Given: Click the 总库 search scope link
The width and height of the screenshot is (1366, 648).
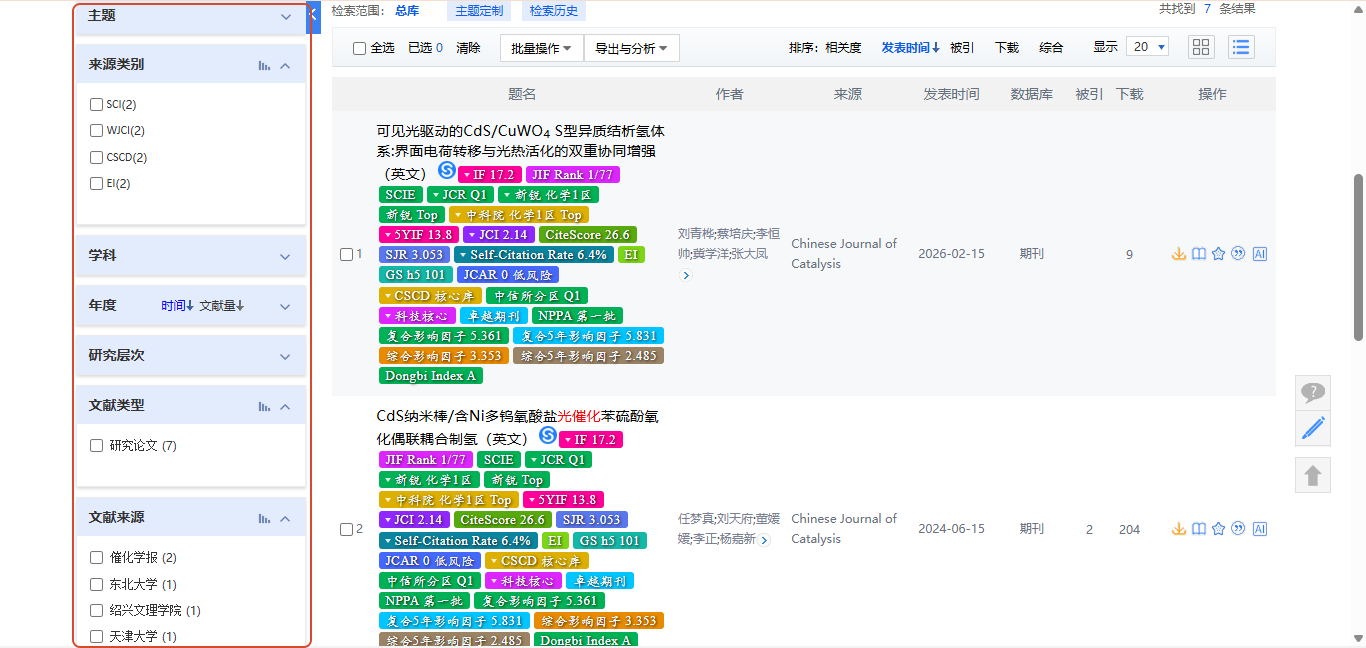Looking at the screenshot, I should pos(407,11).
